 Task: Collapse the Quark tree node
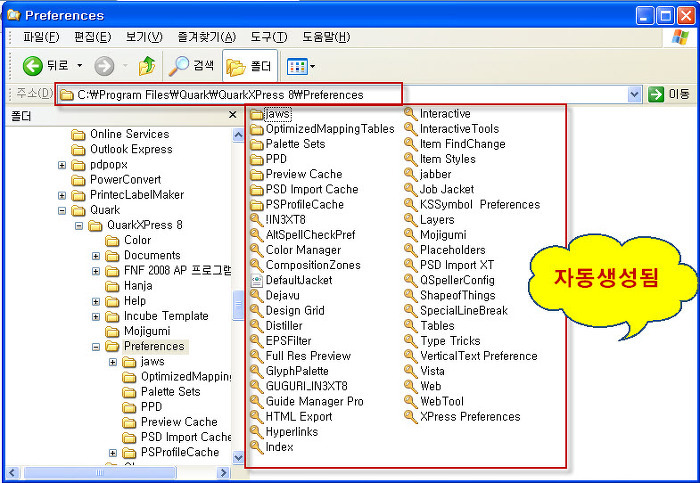62,211
